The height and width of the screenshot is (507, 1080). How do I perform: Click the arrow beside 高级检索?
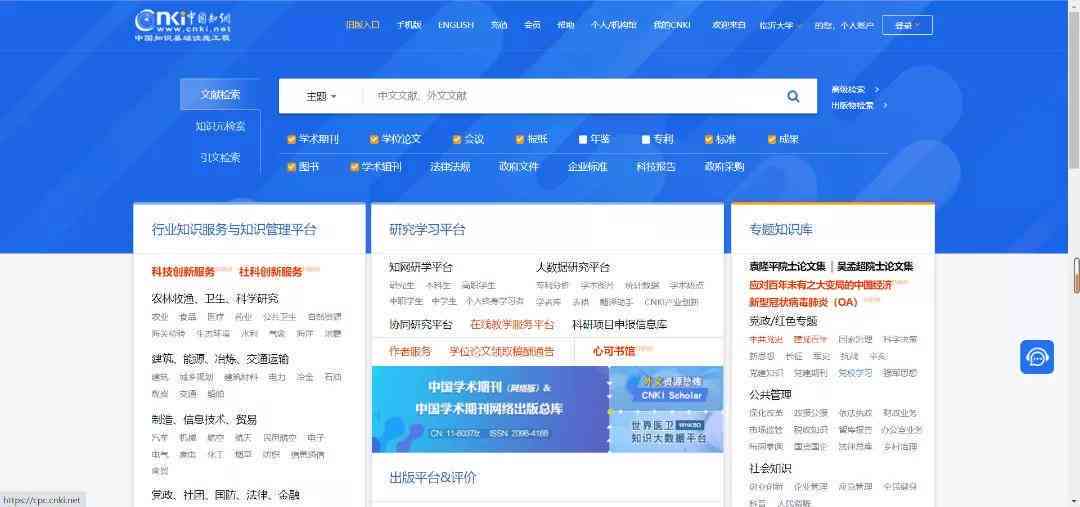tap(877, 89)
